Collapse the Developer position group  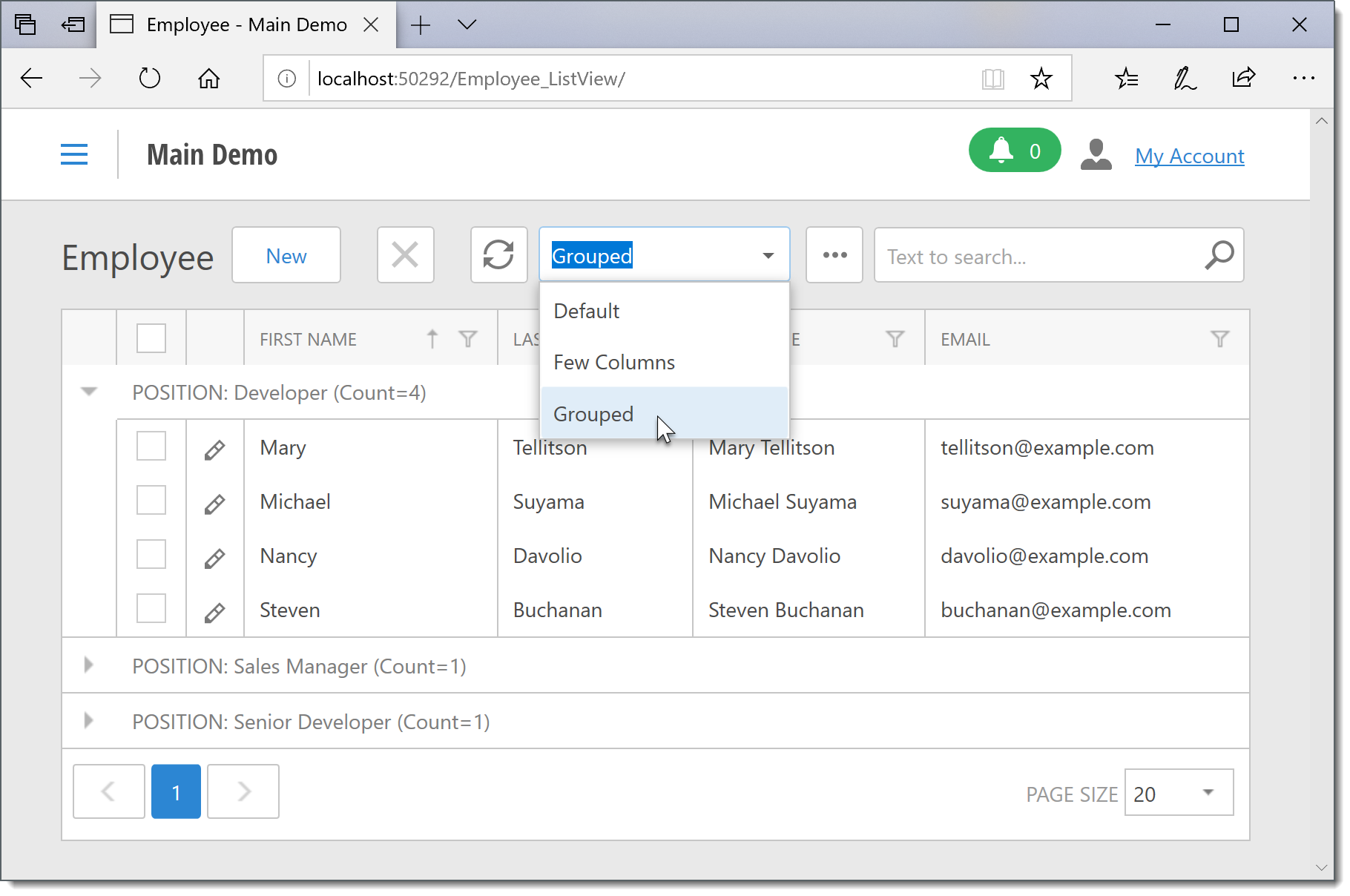coord(89,392)
